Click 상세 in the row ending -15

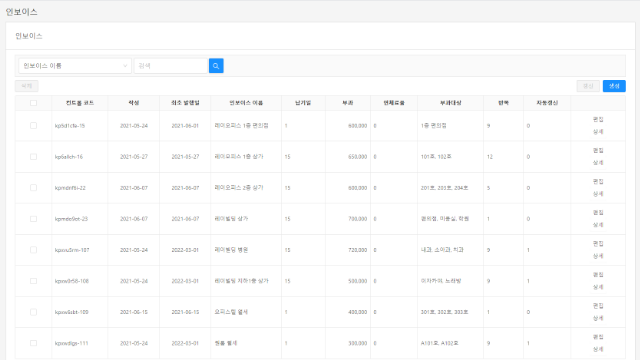(x=598, y=132)
